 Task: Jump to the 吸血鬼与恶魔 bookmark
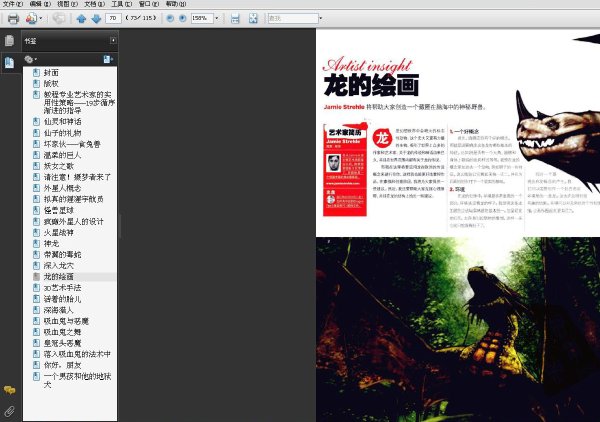66,321
